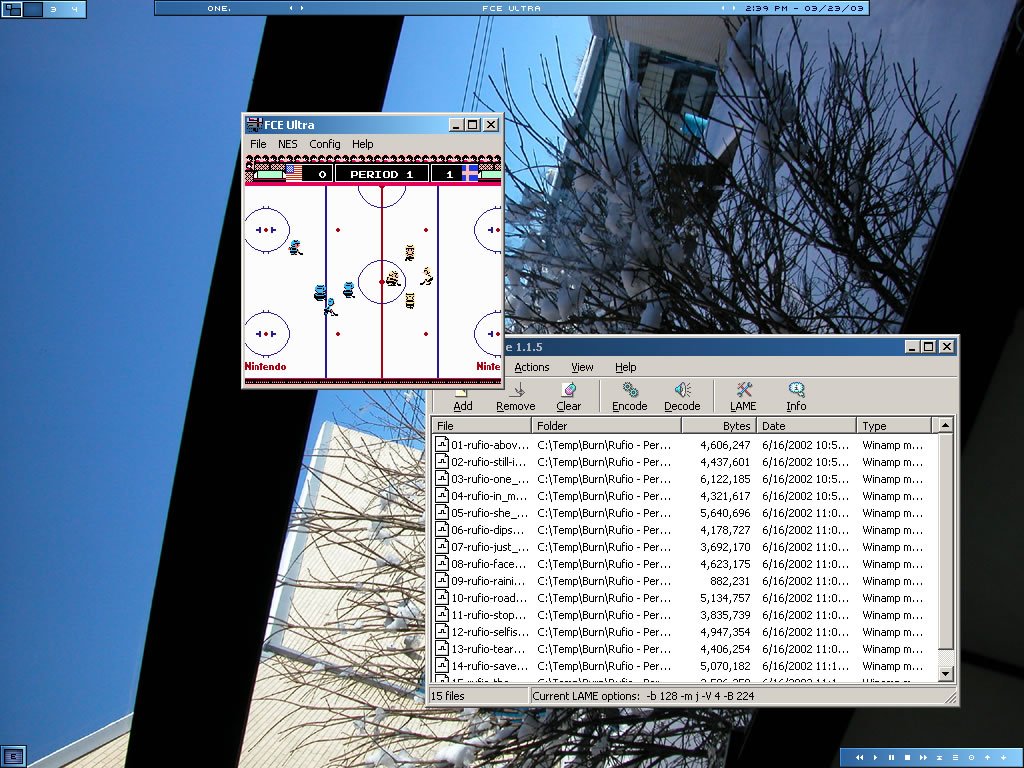The image size is (1024, 768).
Task: Open the File menu in FCE Ultra
Action: tap(258, 144)
